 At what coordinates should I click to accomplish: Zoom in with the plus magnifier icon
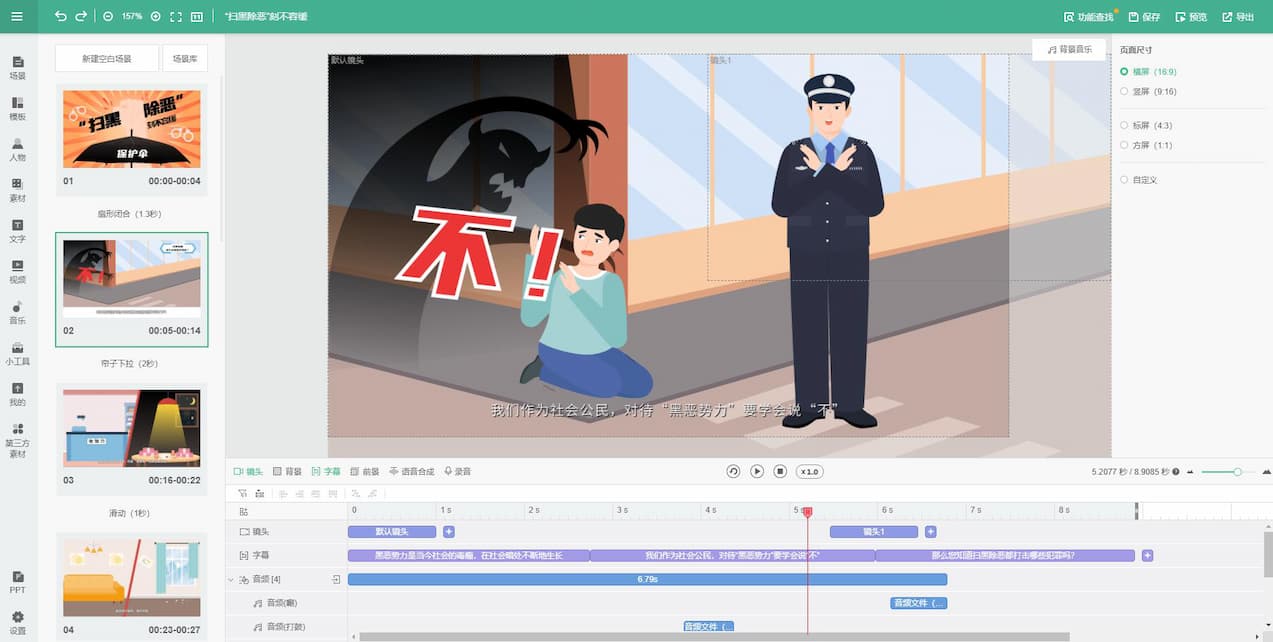(155, 17)
